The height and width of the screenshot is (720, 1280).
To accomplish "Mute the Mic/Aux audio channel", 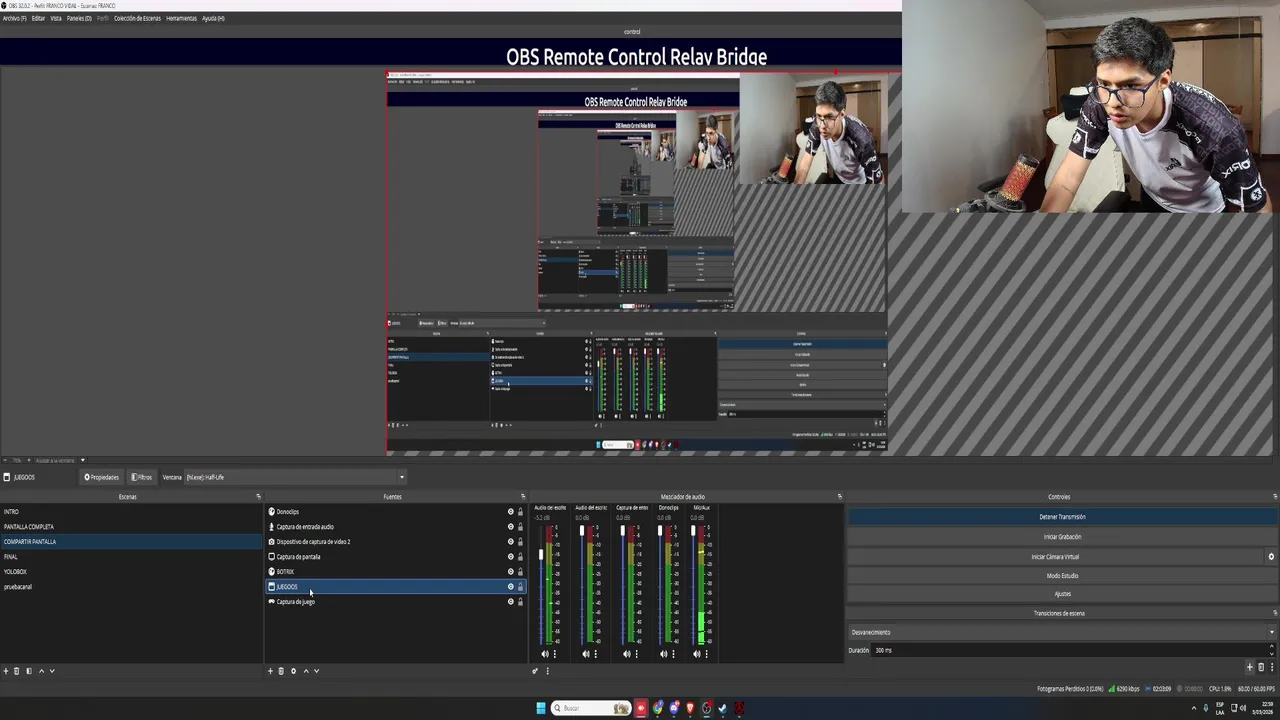I will 696,654.
